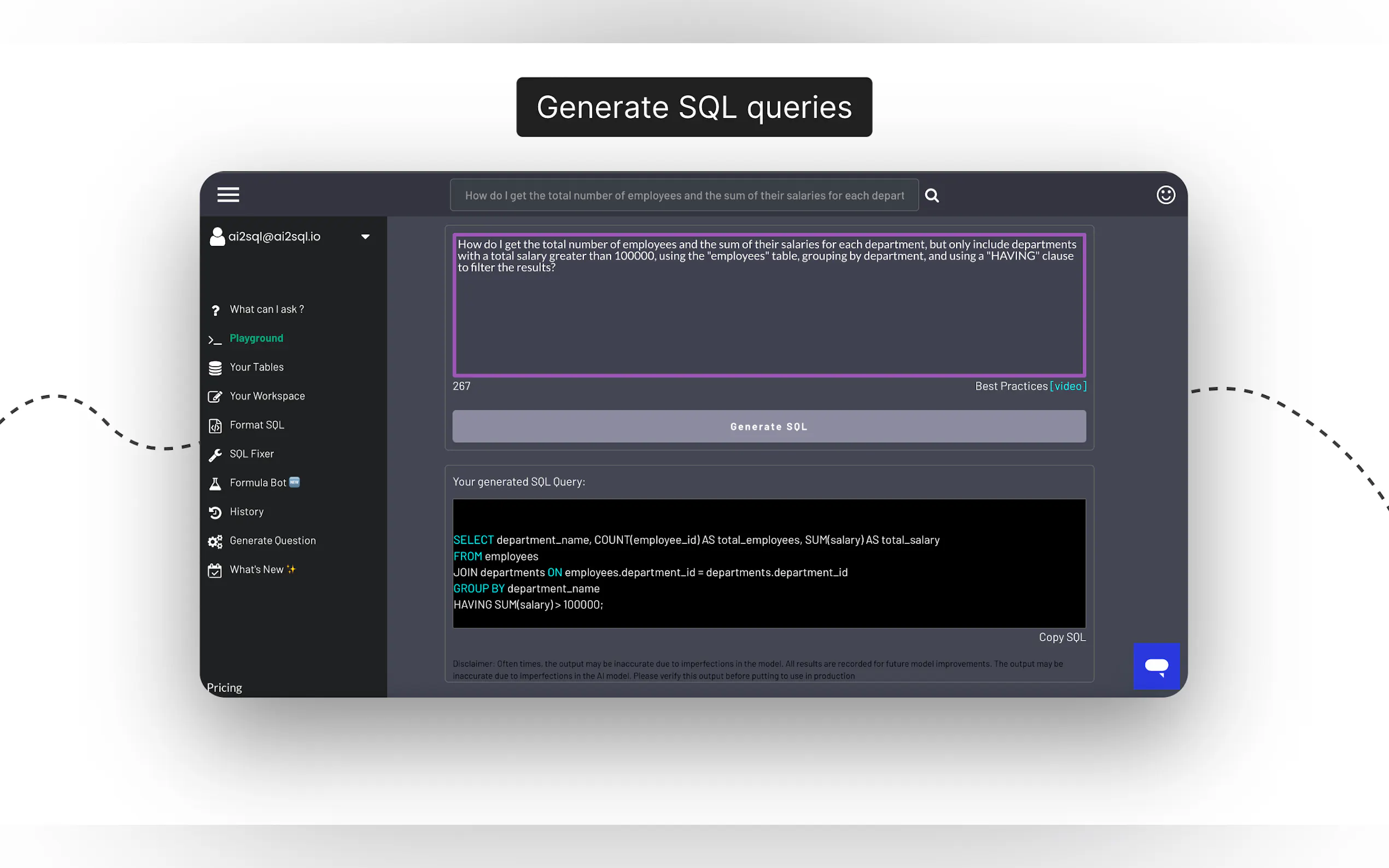1389x868 pixels.
Task: Open the hamburger menu icon
Action: (x=228, y=195)
